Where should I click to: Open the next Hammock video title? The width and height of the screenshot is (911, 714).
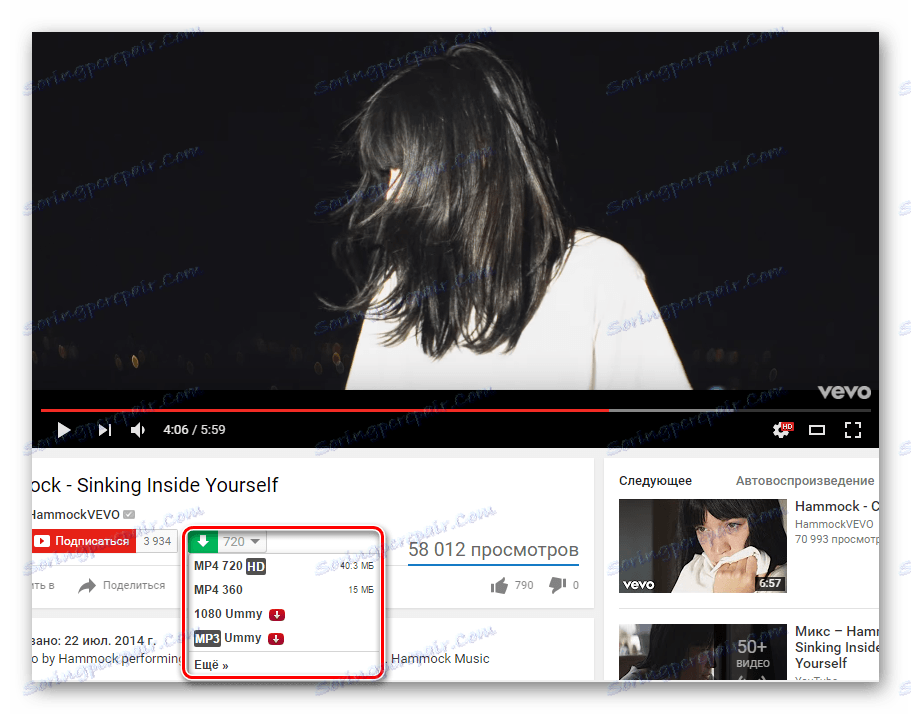click(x=837, y=507)
